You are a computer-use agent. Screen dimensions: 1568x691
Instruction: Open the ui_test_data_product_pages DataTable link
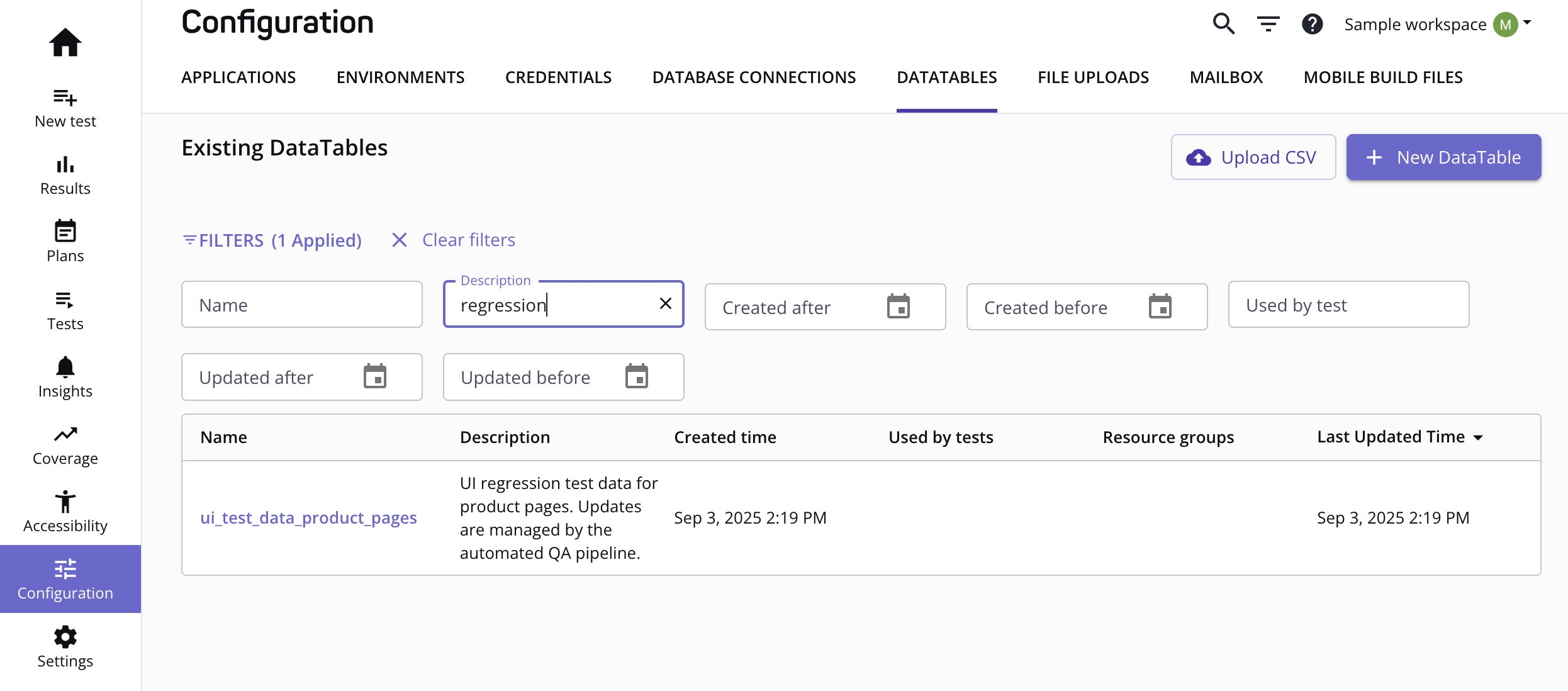coord(308,517)
